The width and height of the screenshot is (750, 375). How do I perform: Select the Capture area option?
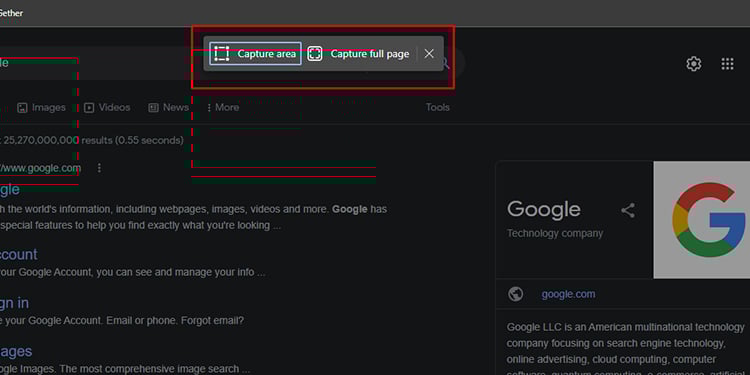click(x=255, y=54)
